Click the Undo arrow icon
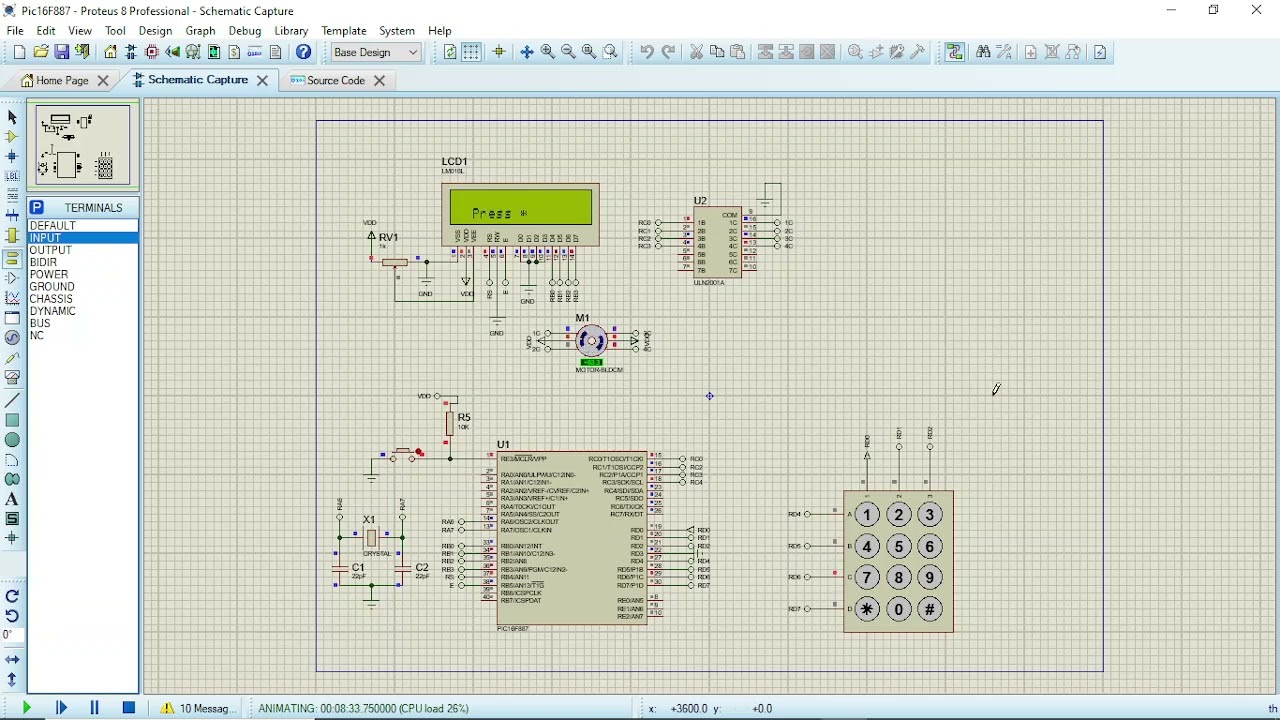 (x=647, y=52)
